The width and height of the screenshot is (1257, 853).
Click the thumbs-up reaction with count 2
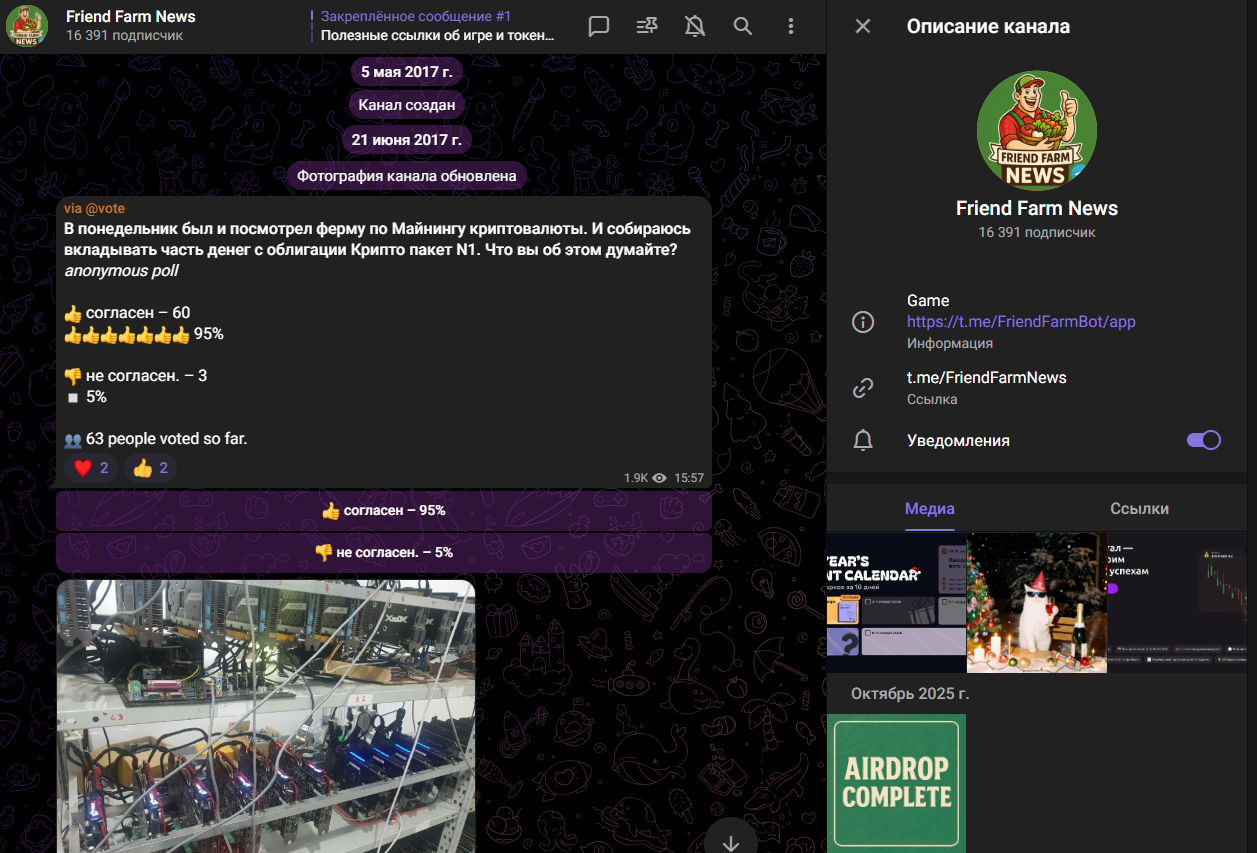[x=150, y=468]
